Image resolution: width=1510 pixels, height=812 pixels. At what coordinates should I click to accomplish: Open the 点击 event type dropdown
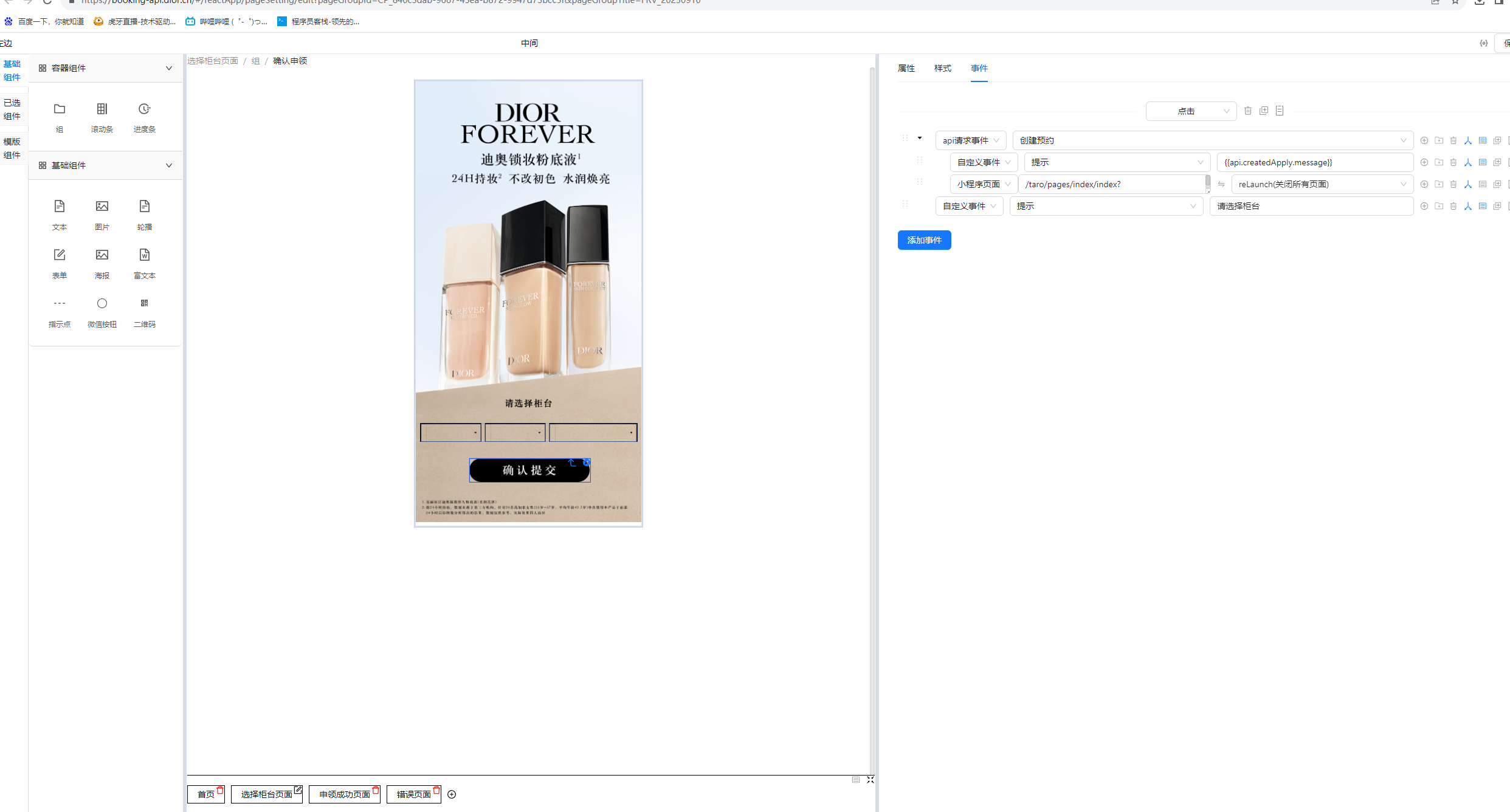[x=1191, y=111]
